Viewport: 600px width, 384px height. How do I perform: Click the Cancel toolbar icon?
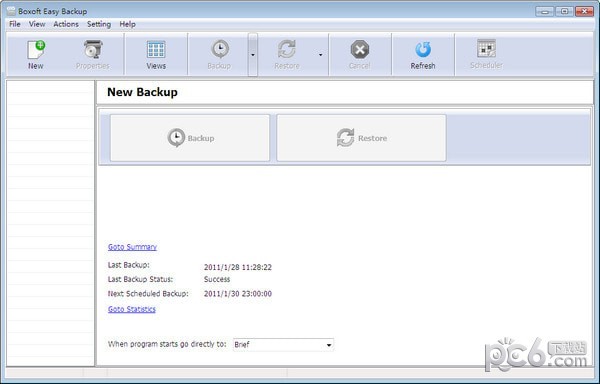[x=360, y=50]
